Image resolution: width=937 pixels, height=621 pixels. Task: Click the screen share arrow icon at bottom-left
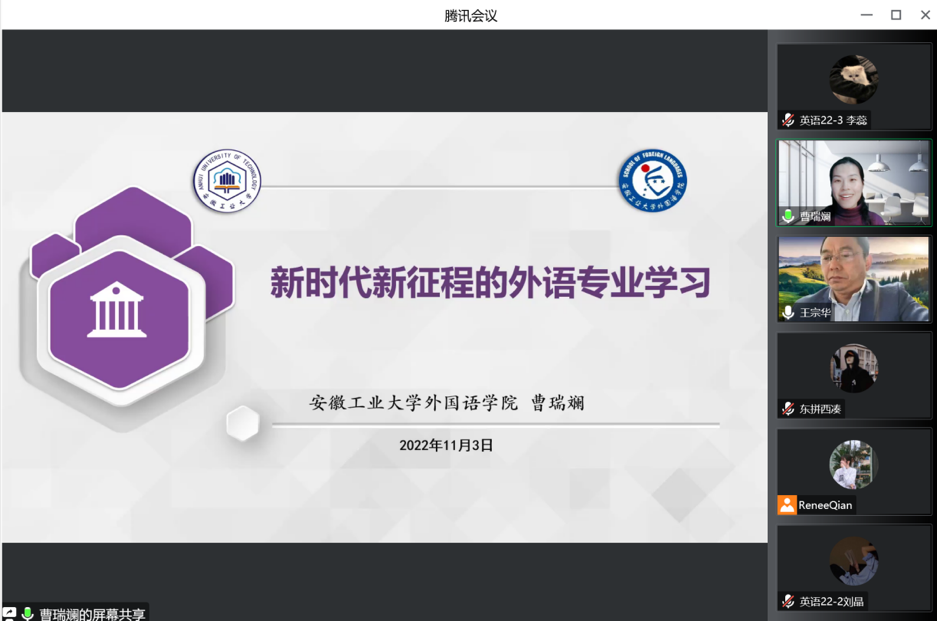[x=10, y=614]
